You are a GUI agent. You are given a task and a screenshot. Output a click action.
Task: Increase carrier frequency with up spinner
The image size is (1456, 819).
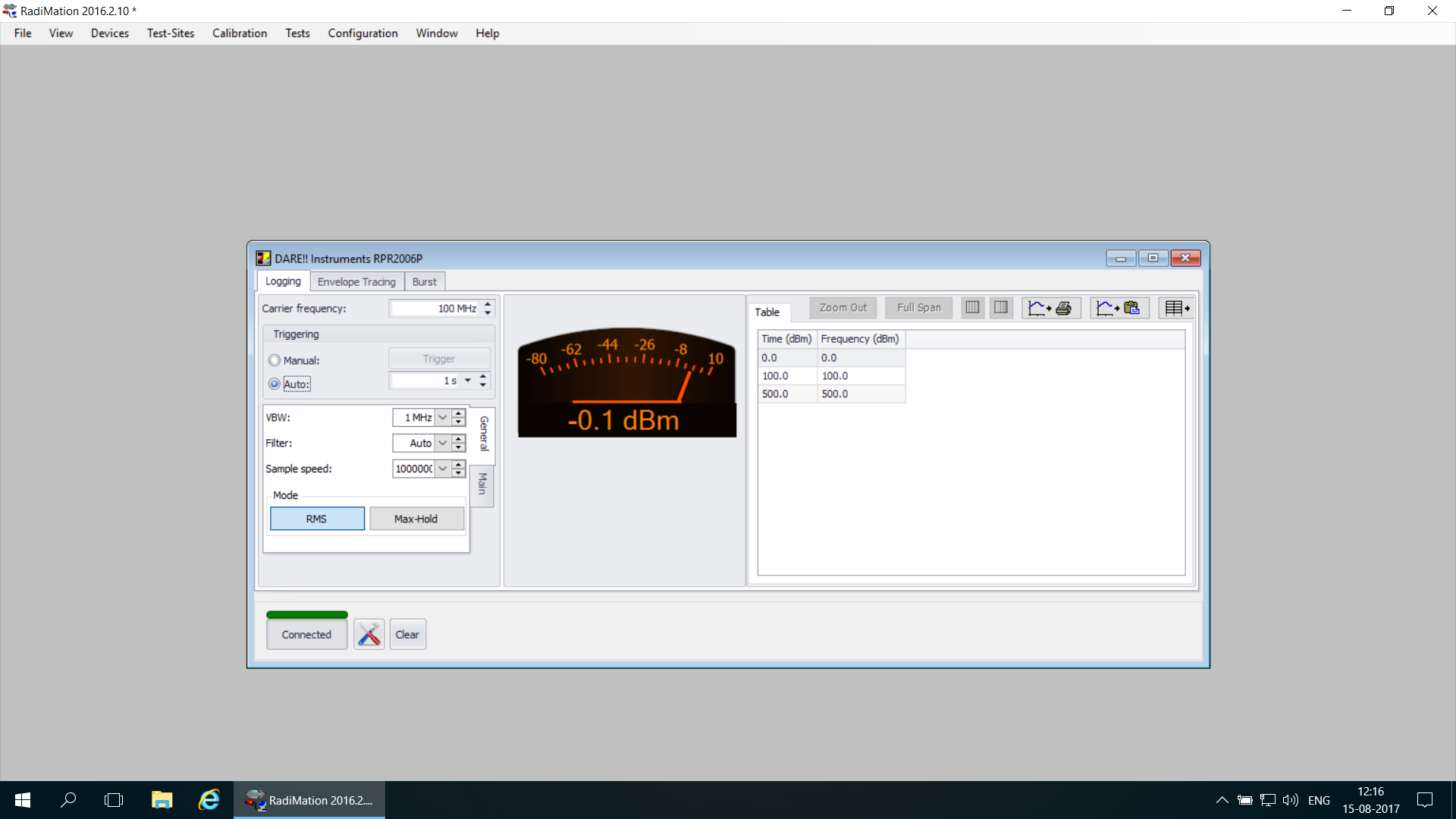tap(488, 304)
